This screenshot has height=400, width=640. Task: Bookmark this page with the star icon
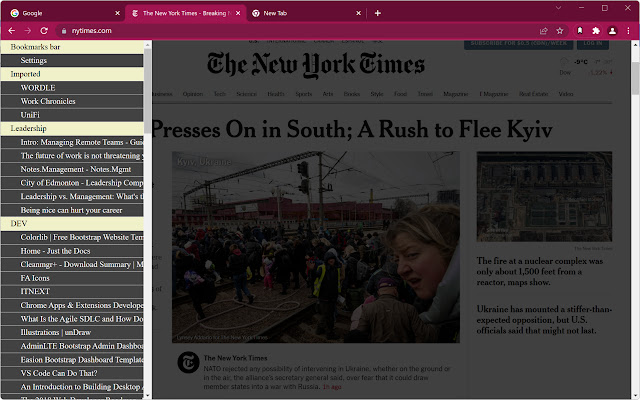click(x=560, y=31)
